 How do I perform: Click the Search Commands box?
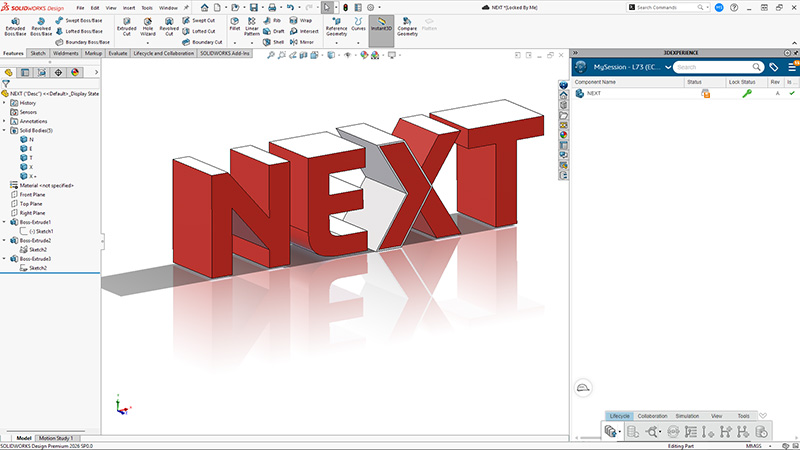667,8
